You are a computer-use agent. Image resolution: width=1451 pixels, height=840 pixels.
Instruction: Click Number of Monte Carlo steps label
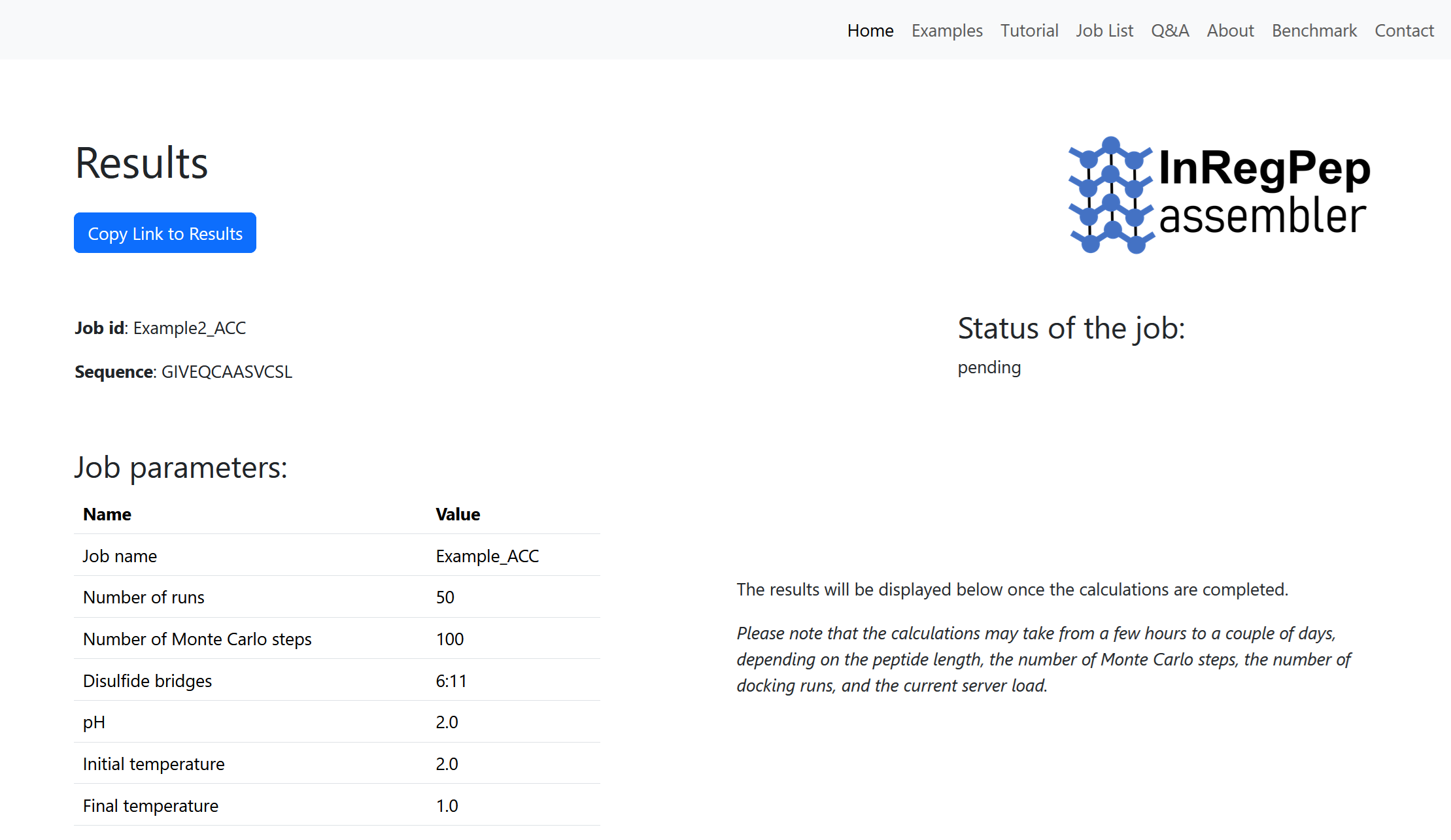coord(197,639)
